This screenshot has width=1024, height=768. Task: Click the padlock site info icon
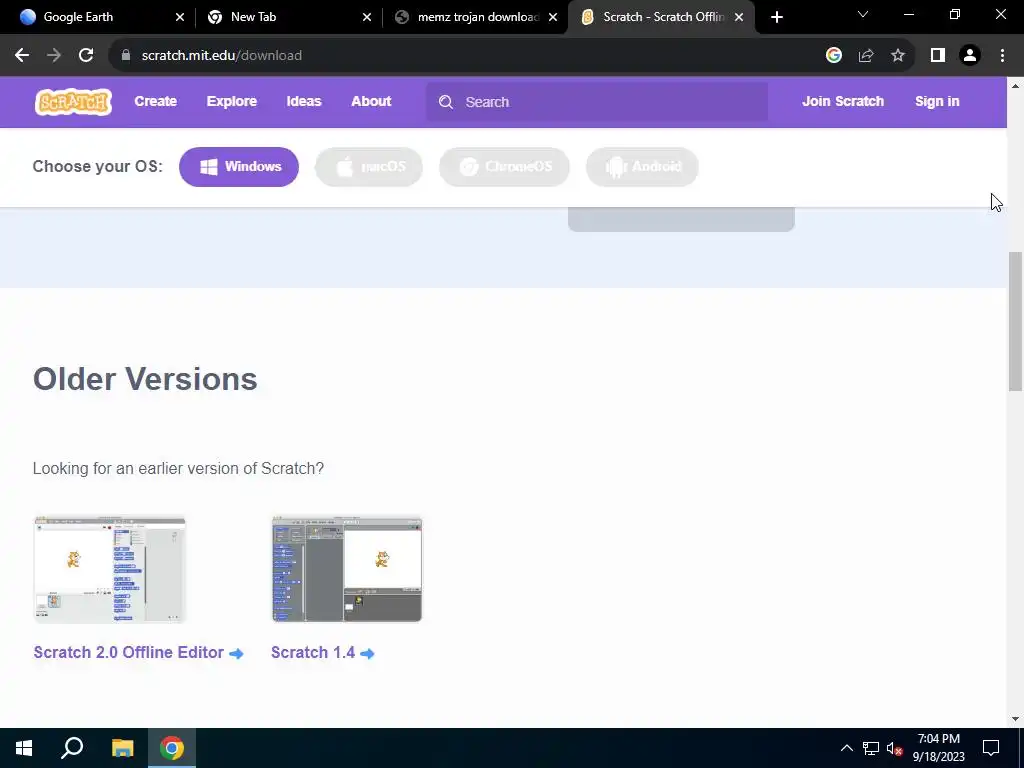[x=126, y=56]
